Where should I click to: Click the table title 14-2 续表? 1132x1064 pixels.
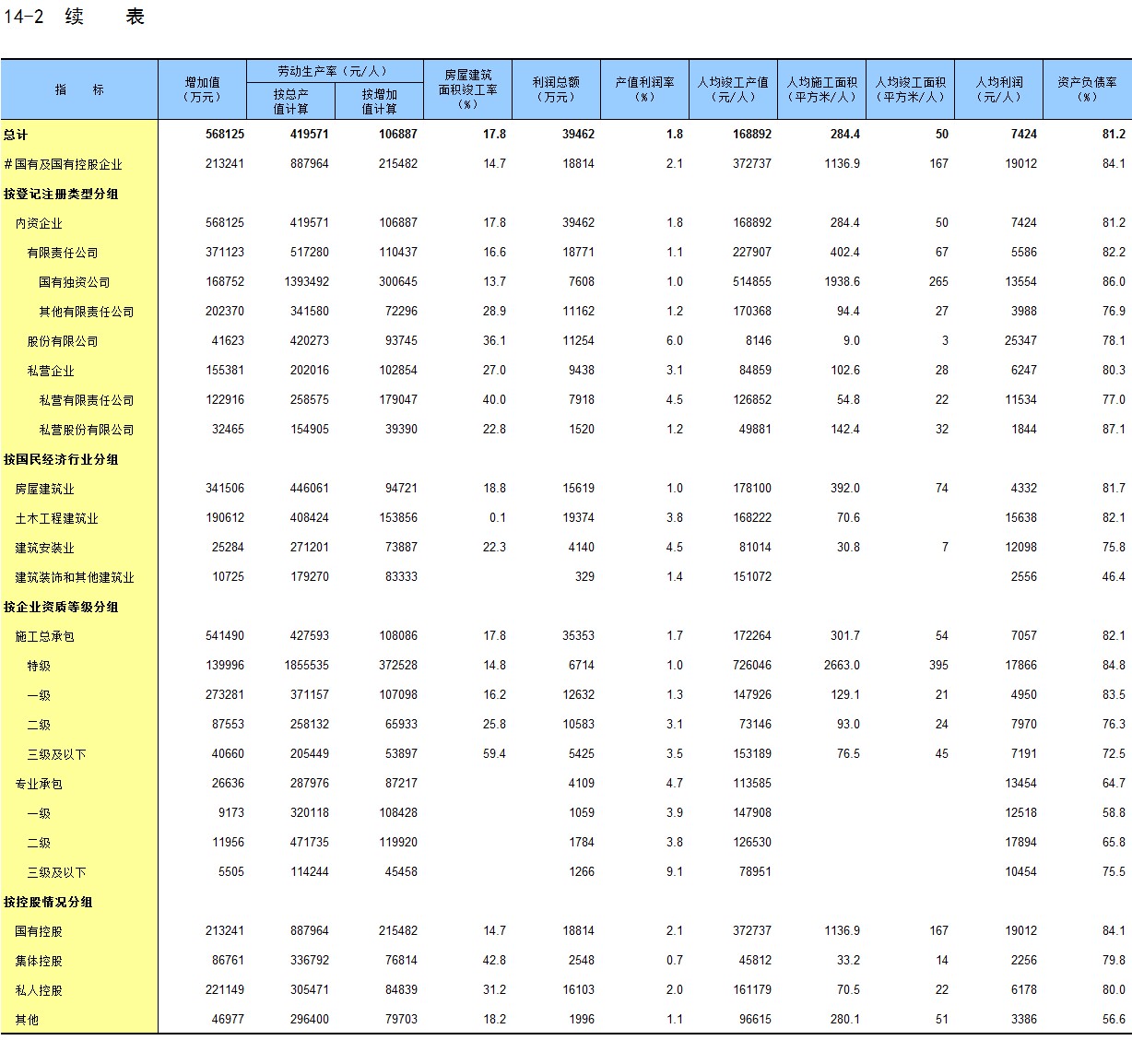74,17
